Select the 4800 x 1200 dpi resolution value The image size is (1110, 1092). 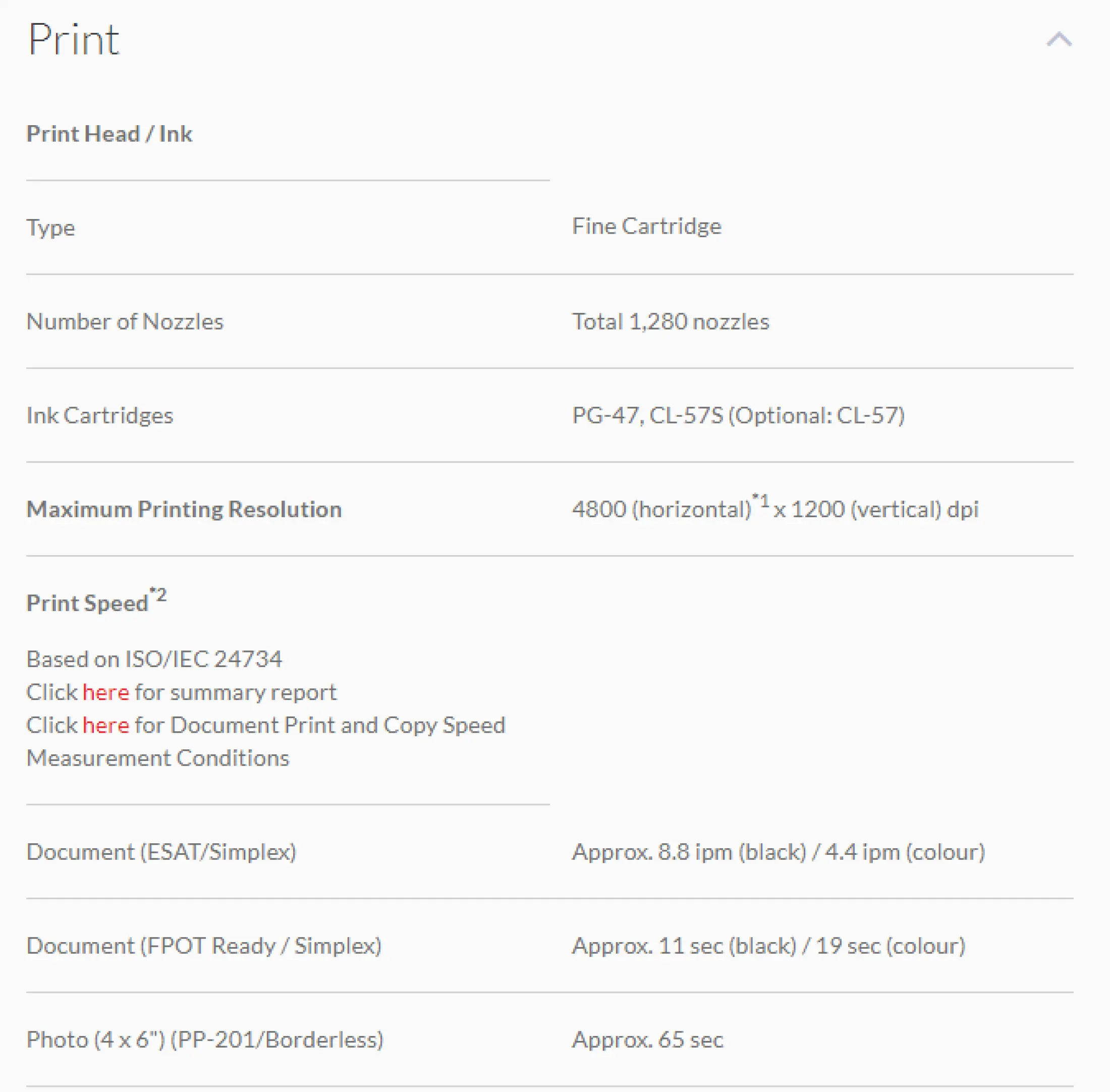click(x=775, y=507)
